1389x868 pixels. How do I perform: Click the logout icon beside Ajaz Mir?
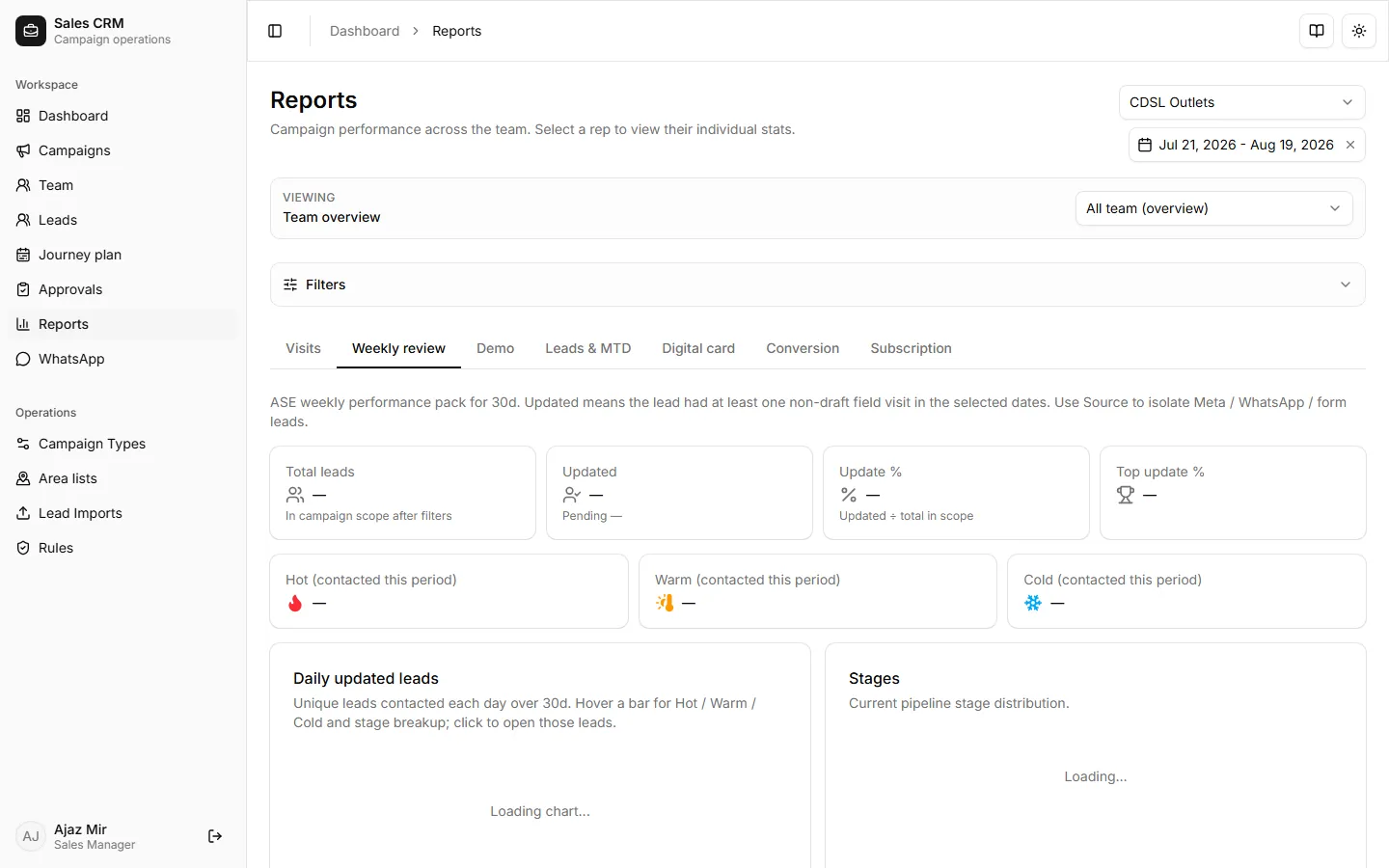(x=215, y=836)
